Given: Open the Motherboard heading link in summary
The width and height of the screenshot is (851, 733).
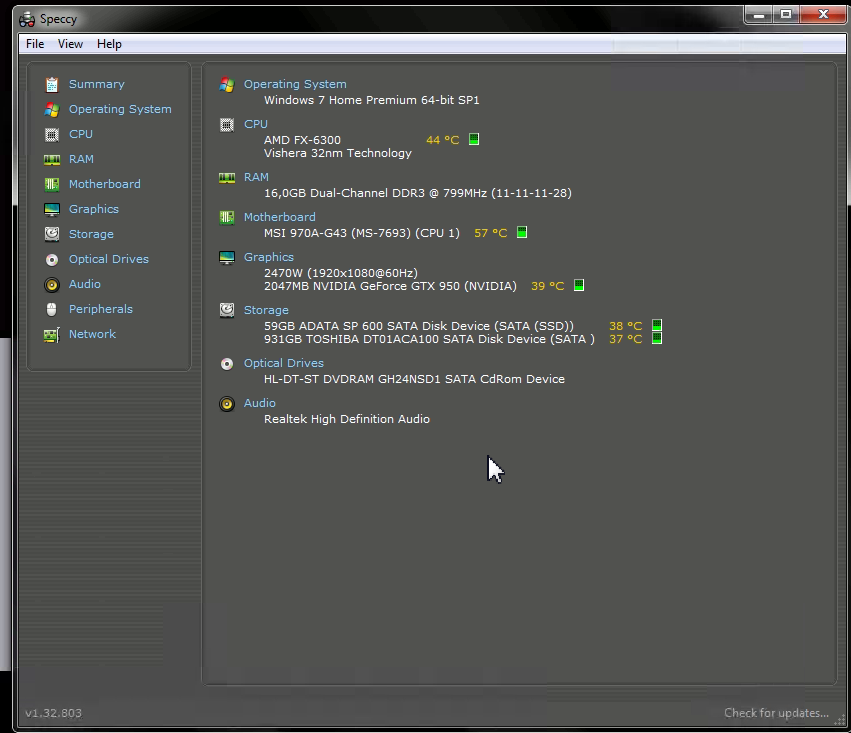Looking at the screenshot, I should (280, 217).
